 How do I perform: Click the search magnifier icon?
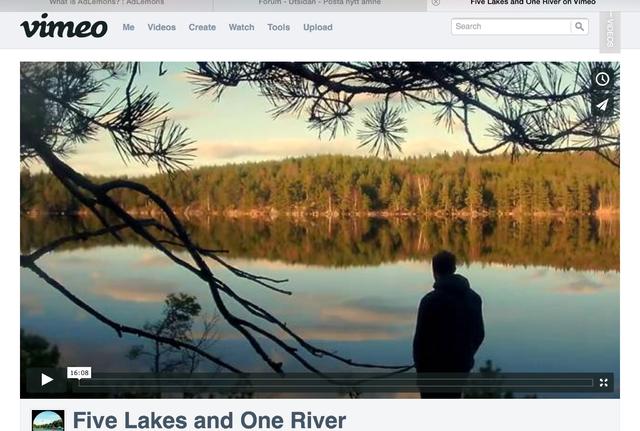(579, 27)
